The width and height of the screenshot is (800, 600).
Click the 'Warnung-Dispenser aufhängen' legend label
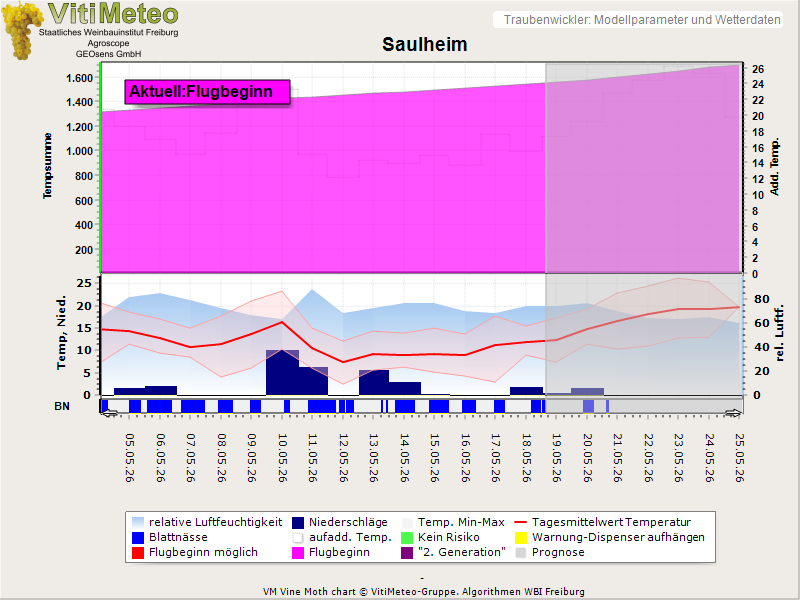click(618, 537)
